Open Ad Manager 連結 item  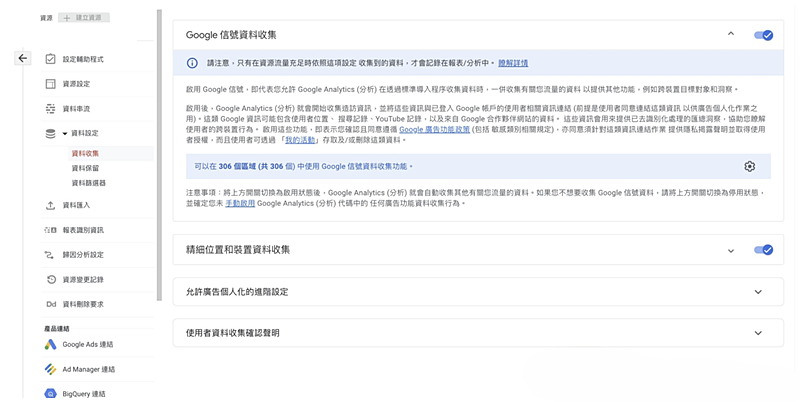[x=88, y=369]
